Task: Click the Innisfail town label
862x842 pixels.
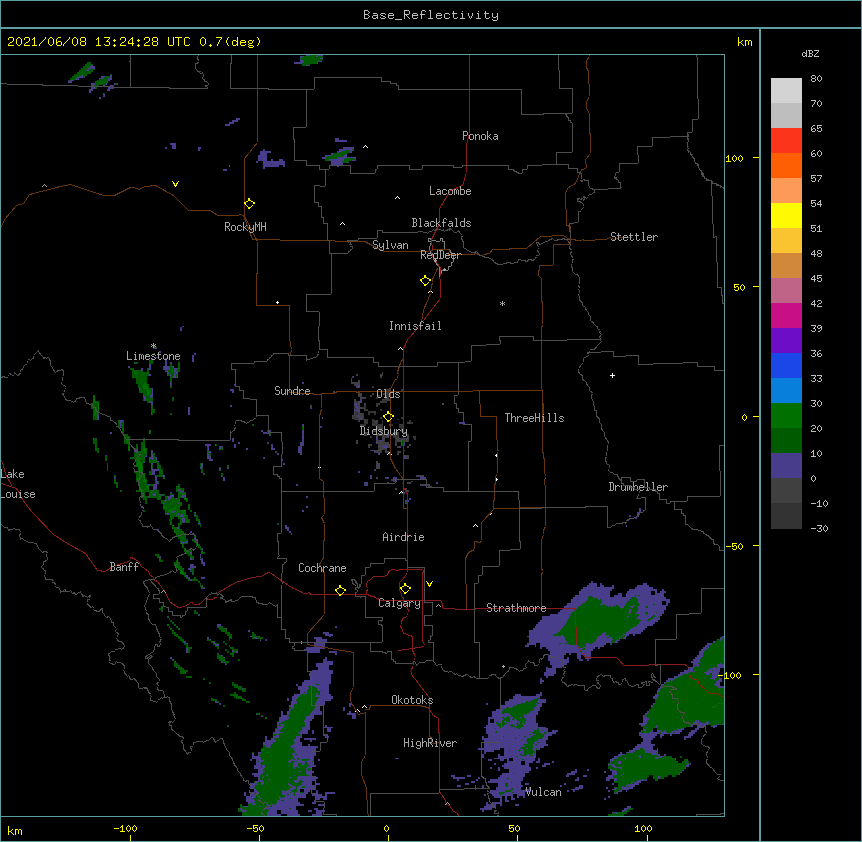Action: pos(415,326)
